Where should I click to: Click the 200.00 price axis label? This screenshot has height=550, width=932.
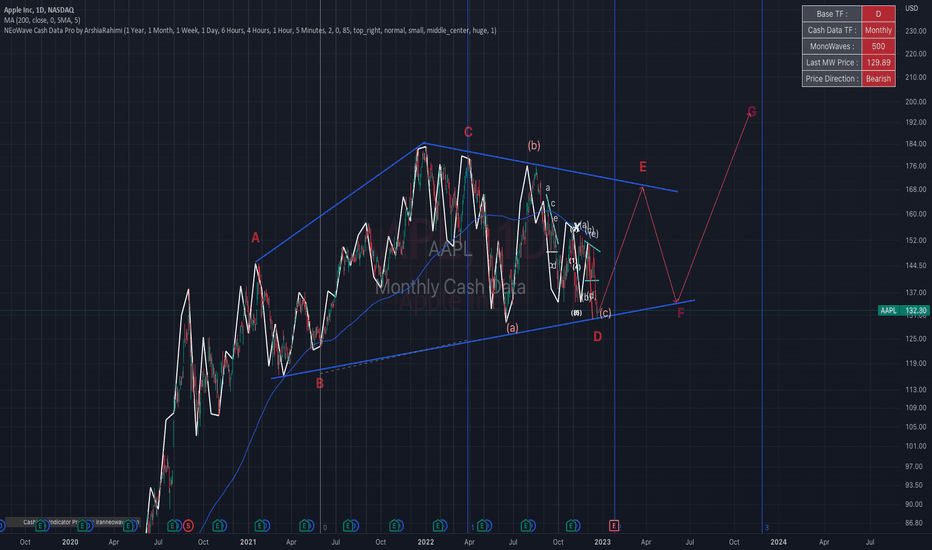pos(915,102)
